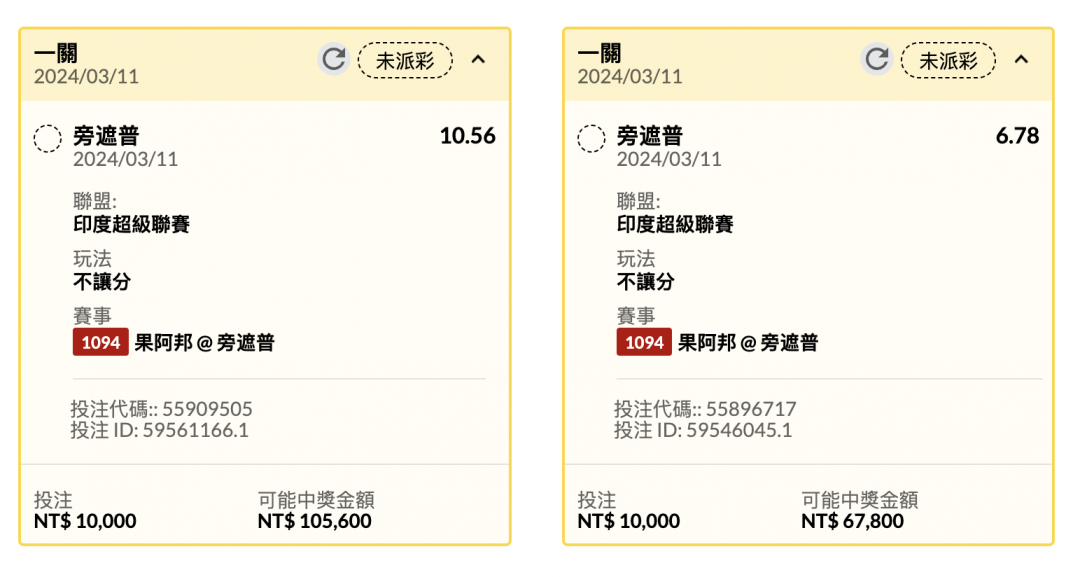Click bet code 55896717
This screenshot has height=577, width=1080.
[751, 409]
